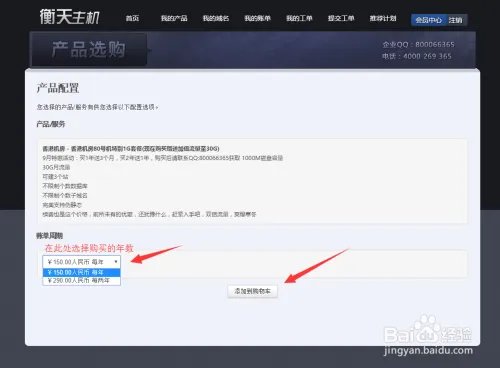Image resolution: width=500 pixels, height=368 pixels.
Task: Open the 首页 home menu item
Action: [132, 18]
